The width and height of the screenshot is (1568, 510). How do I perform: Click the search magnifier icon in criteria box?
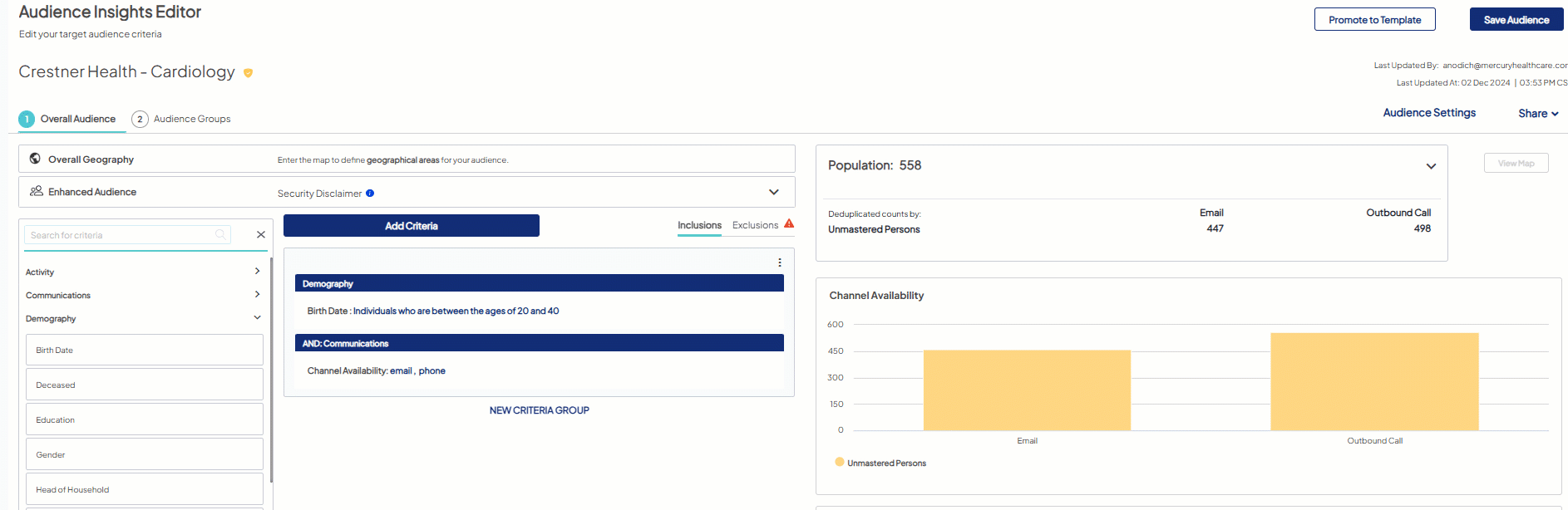[x=220, y=235]
